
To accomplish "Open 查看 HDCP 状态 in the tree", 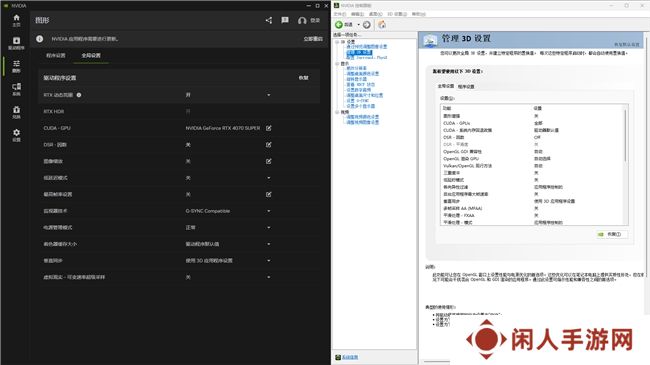I will click(361, 84).
